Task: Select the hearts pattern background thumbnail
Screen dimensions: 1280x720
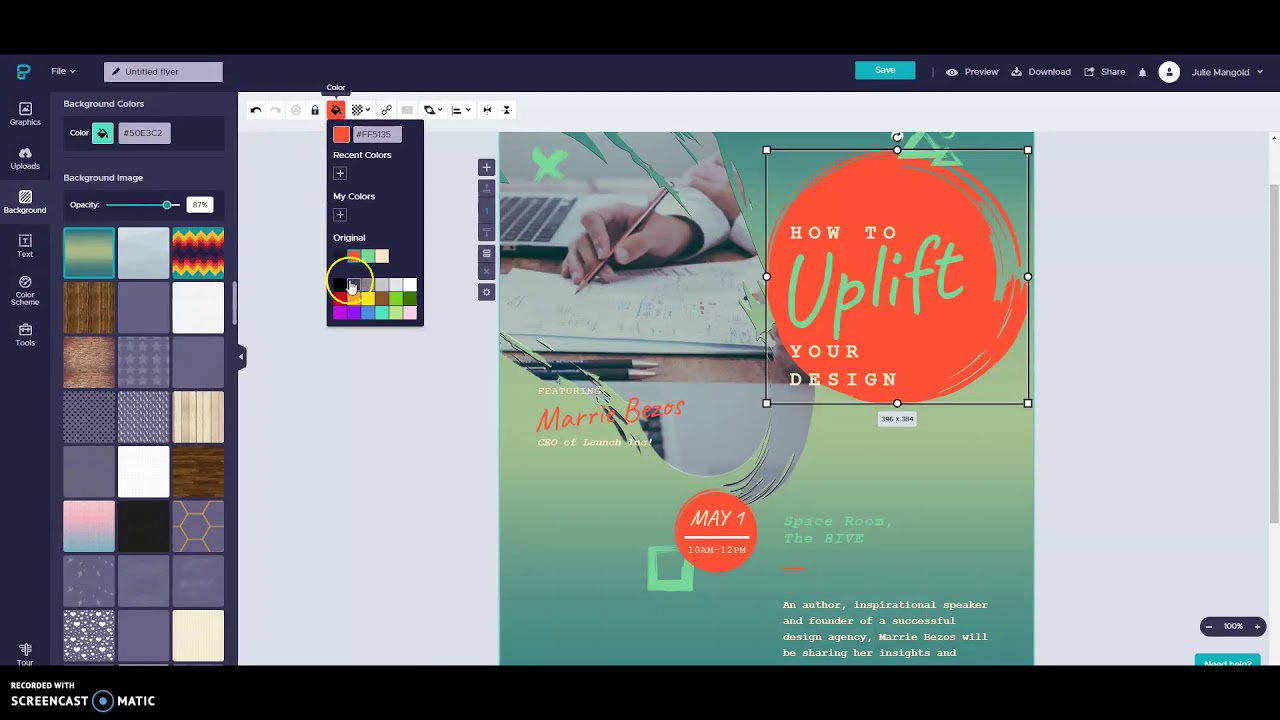Action: click(x=89, y=635)
